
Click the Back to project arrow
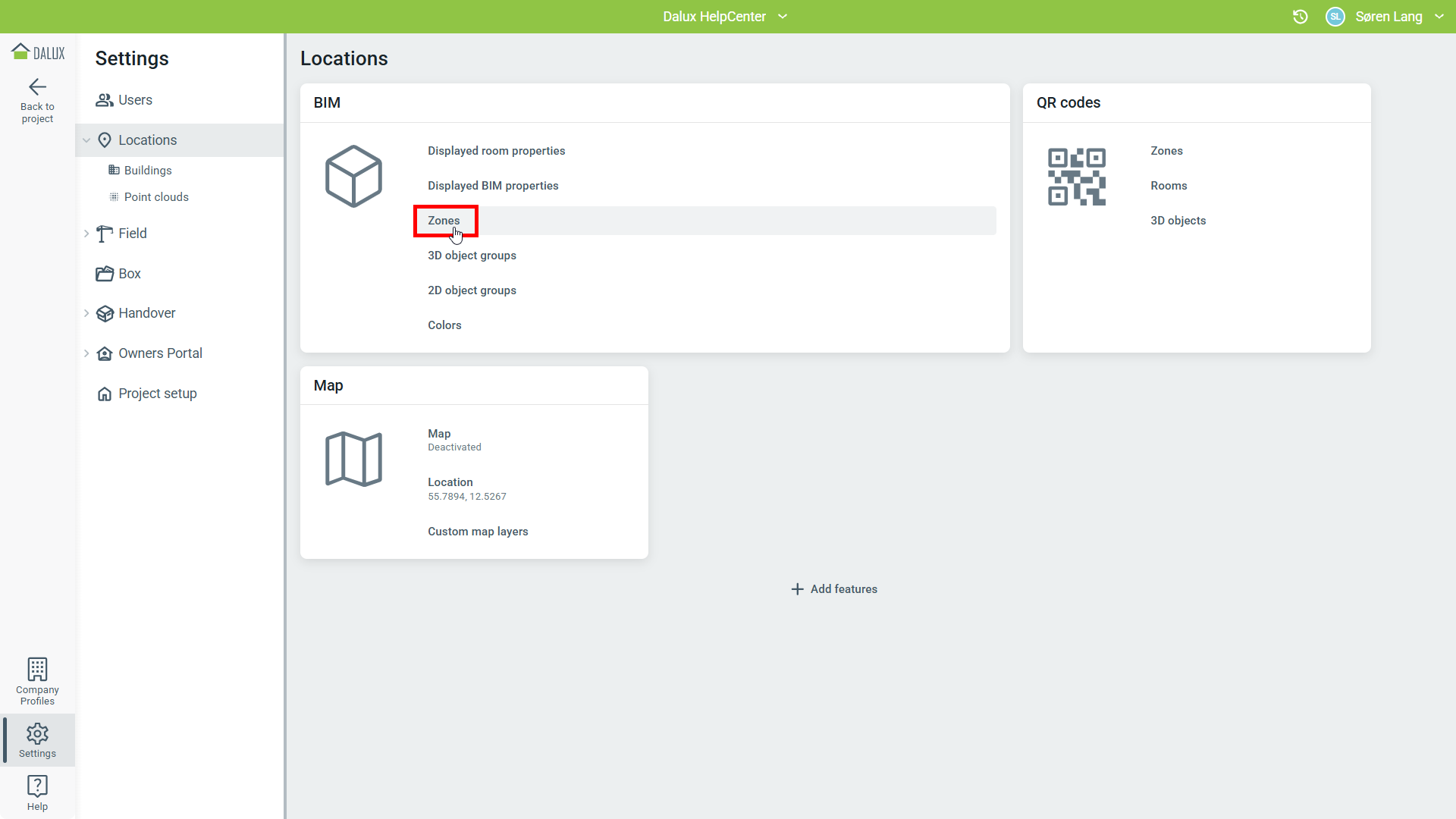(37, 87)
